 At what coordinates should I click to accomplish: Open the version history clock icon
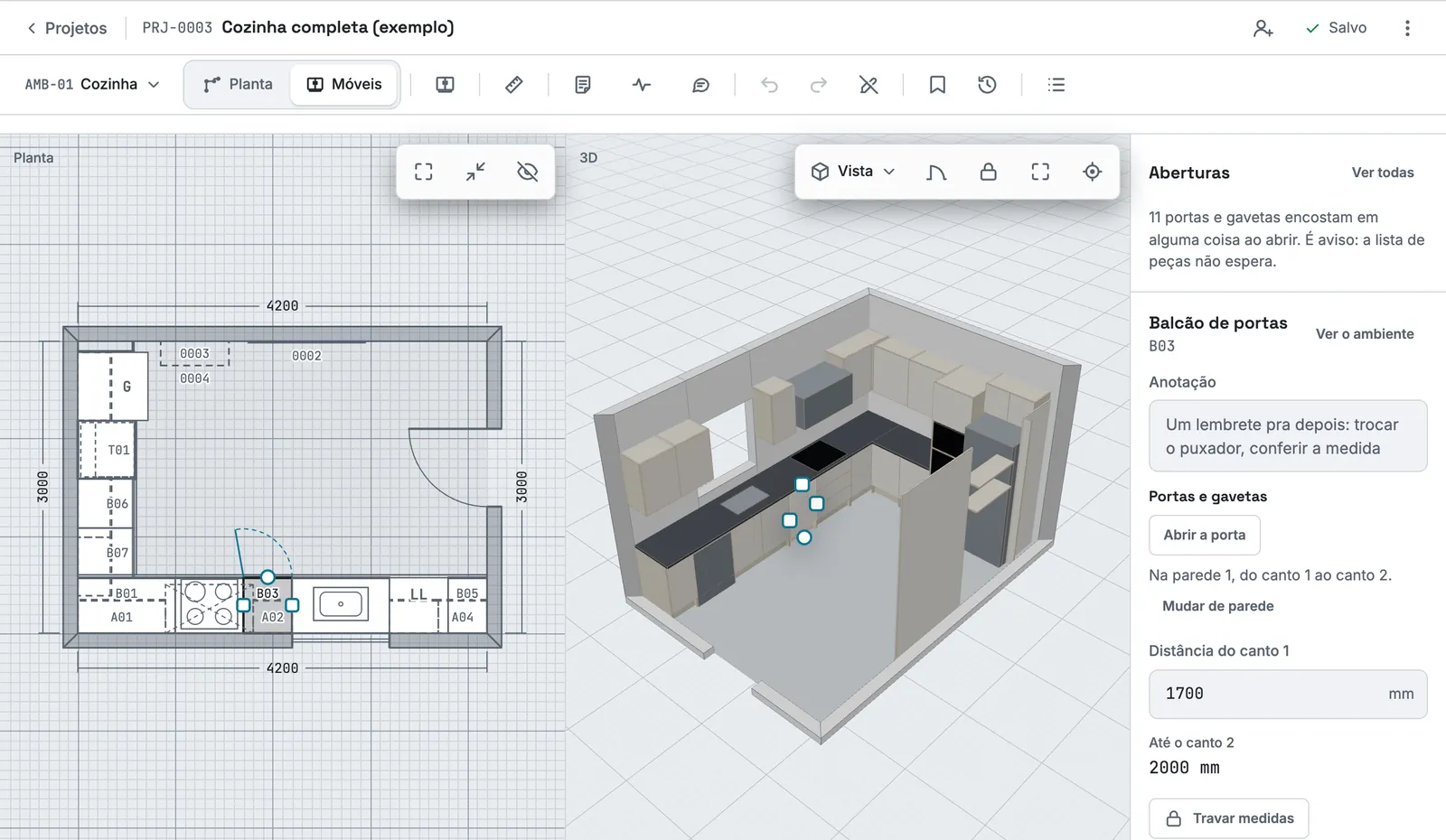(987, 85)
